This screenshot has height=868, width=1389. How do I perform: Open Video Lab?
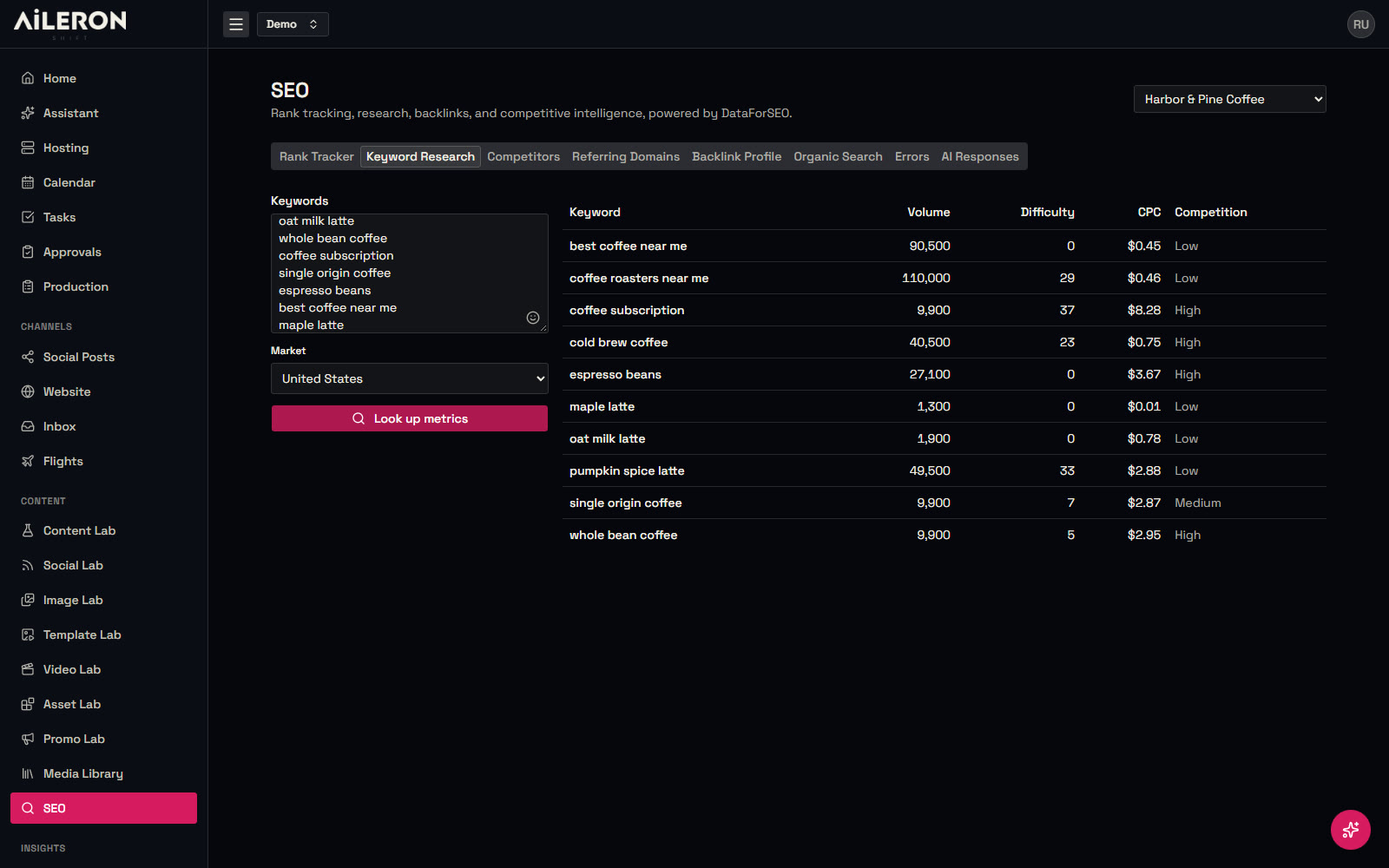(x=103, y=669)
